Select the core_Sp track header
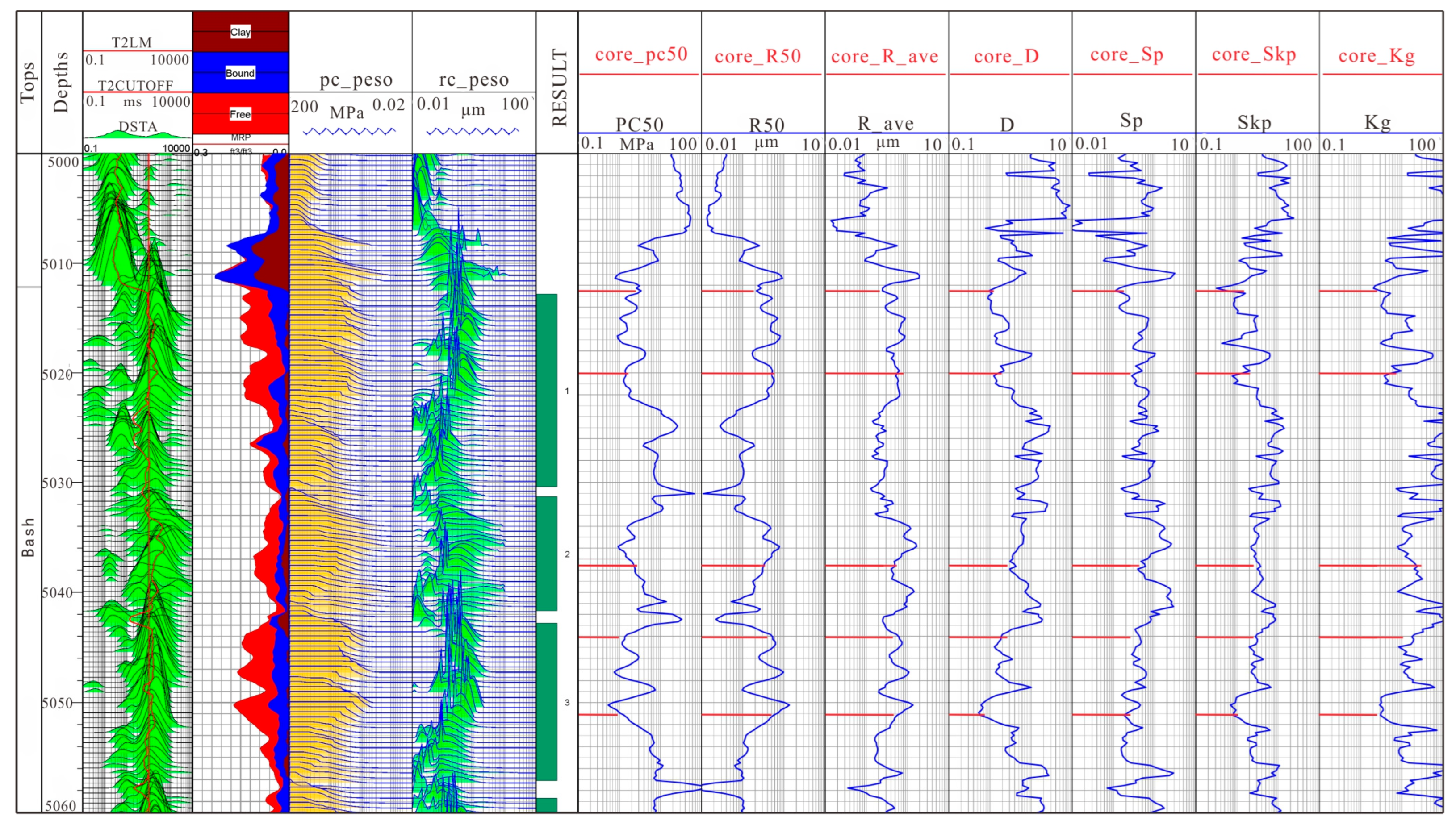 tap(1126, 54)
